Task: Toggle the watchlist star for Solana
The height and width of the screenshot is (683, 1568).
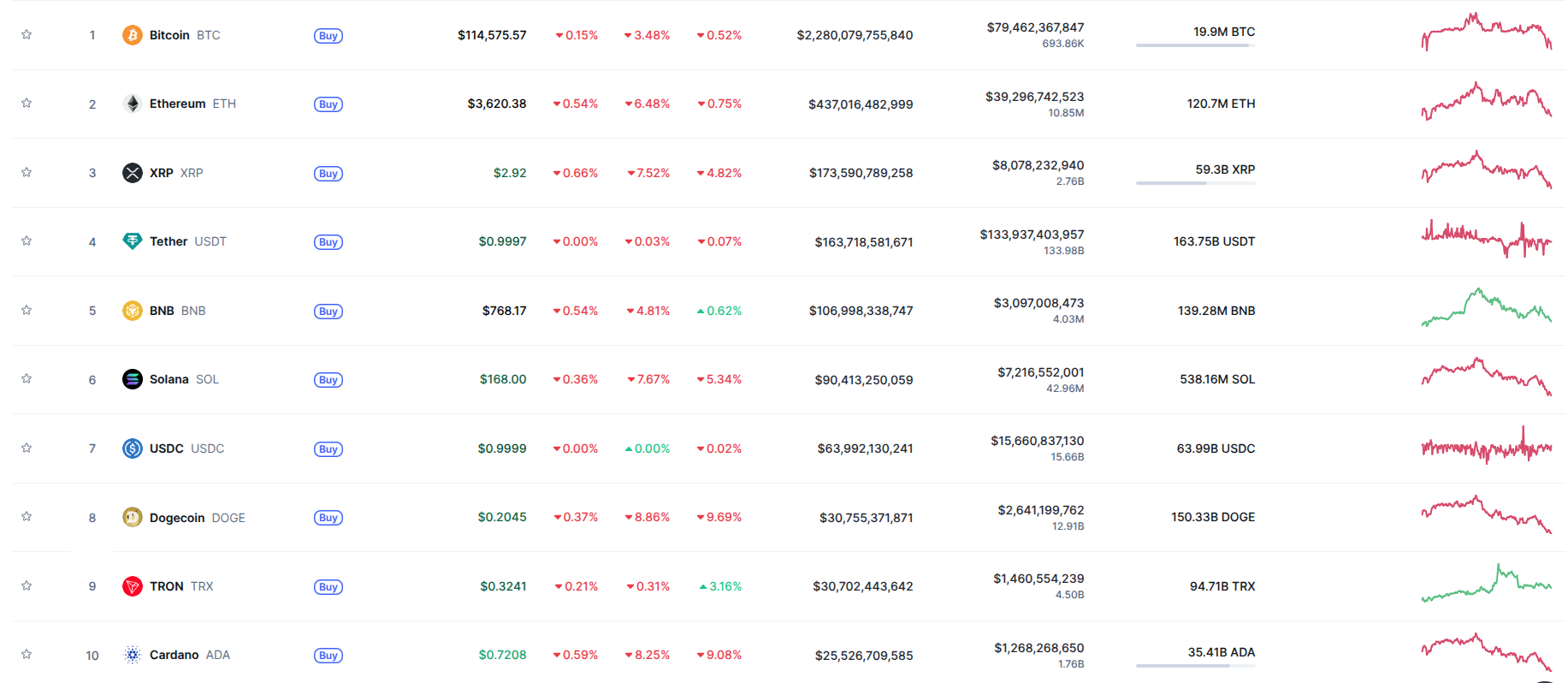Action: click(27, 379)
